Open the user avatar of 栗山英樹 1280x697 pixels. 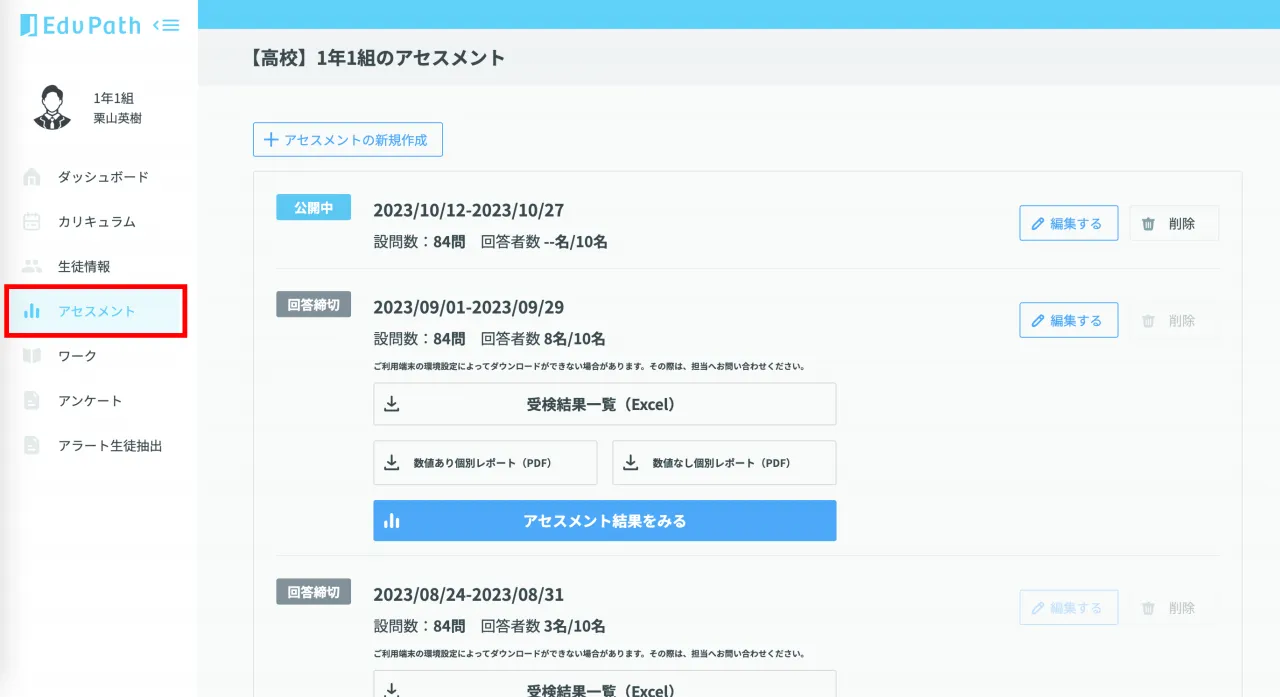52,108
